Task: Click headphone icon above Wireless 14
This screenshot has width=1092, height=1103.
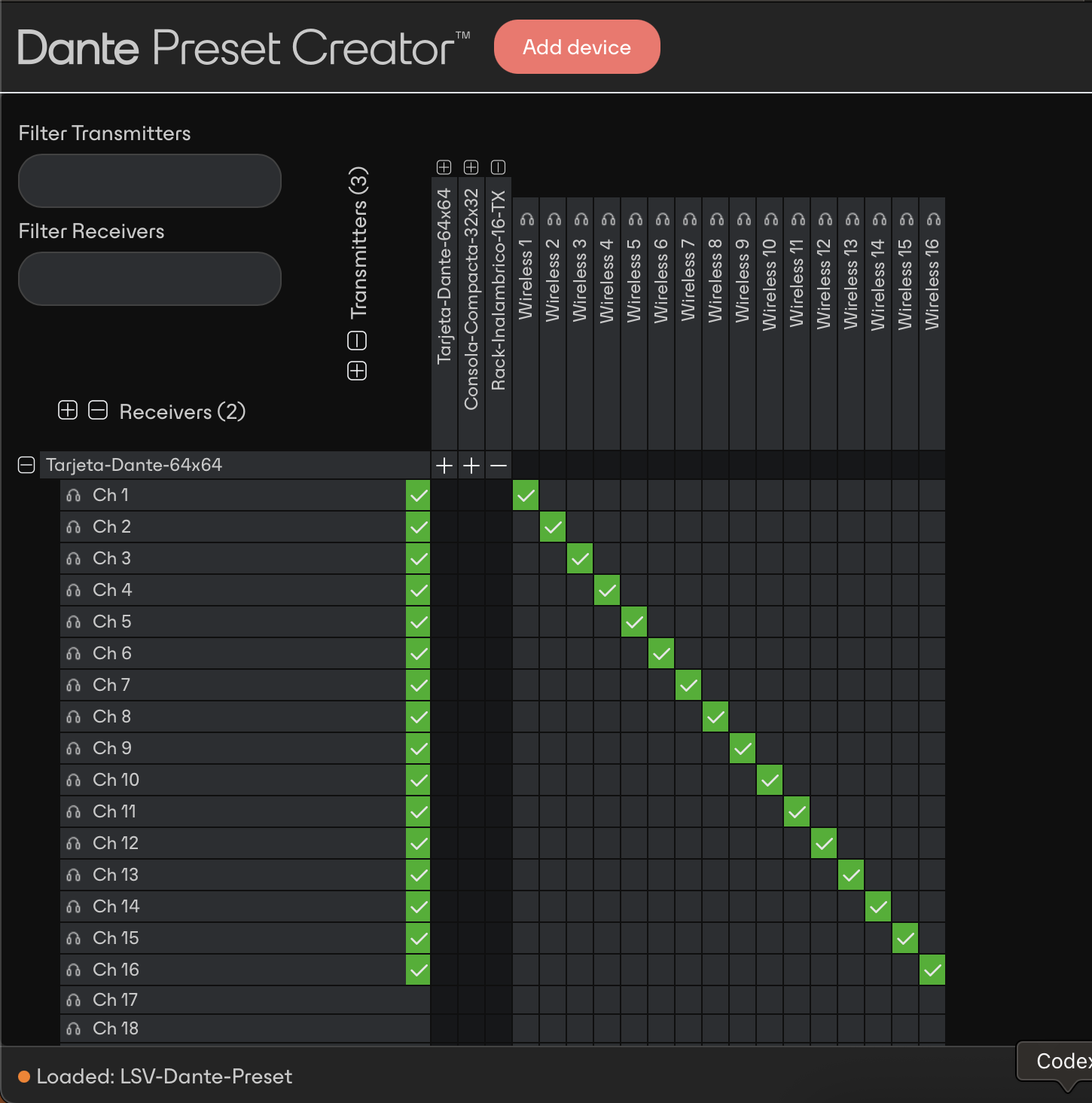Action: point(879,219)
